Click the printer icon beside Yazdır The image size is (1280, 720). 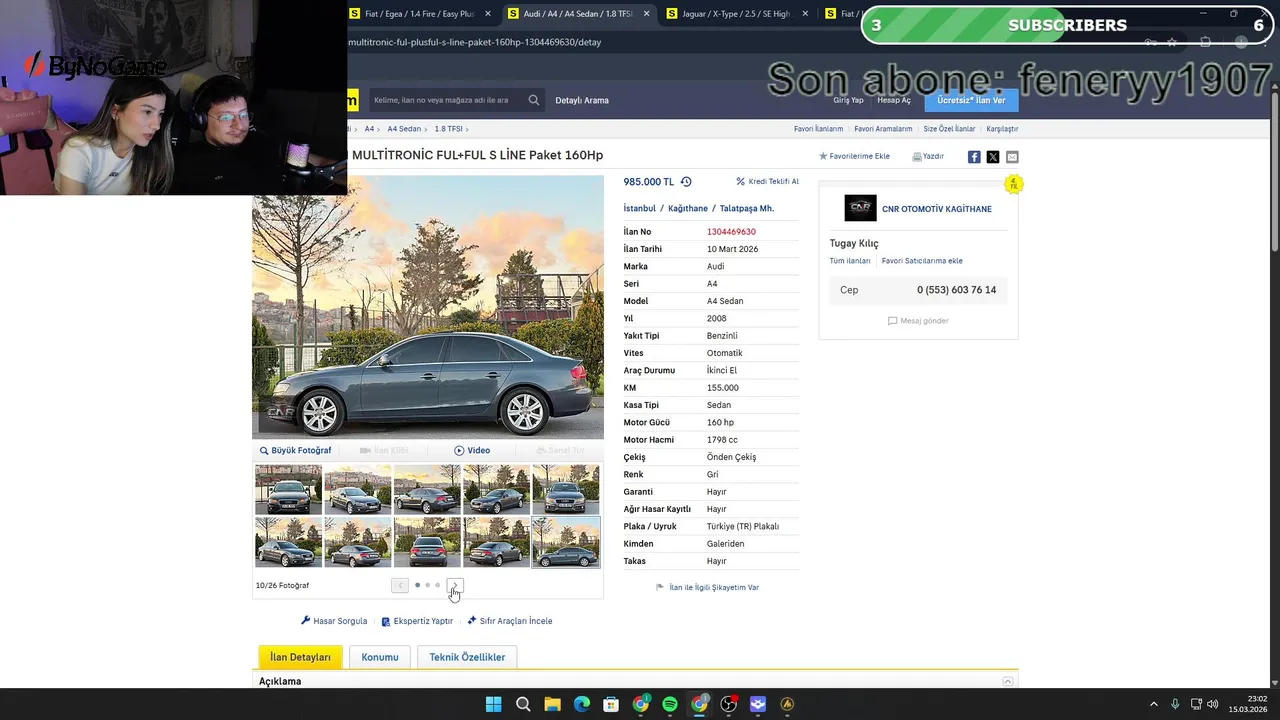[917, 156]
